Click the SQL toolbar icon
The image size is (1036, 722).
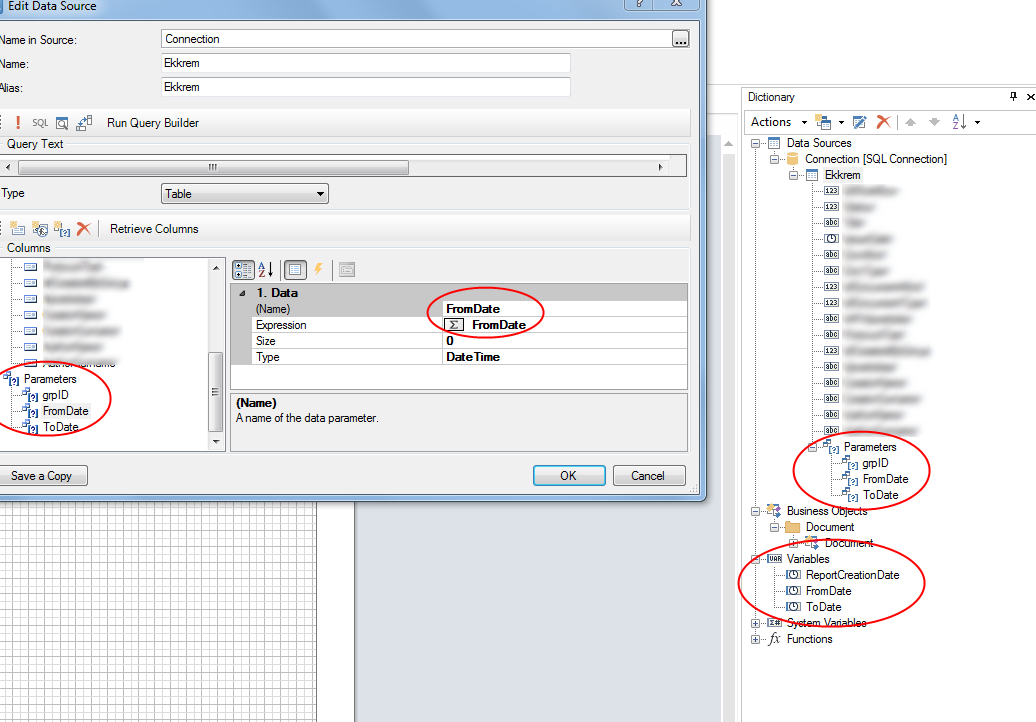click(x=40, y=123)
